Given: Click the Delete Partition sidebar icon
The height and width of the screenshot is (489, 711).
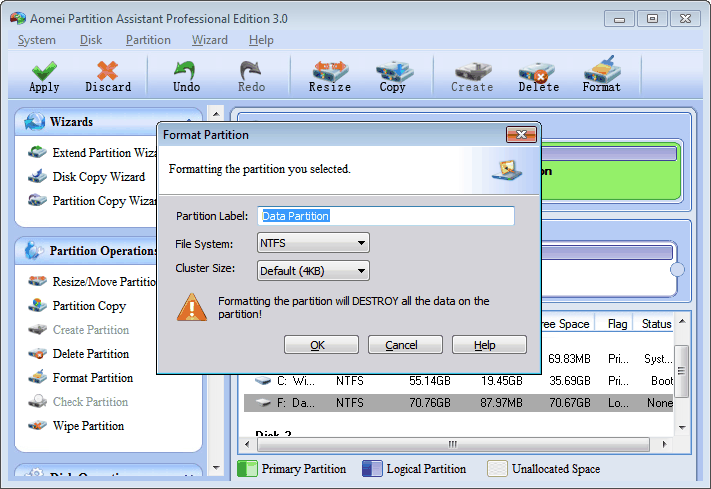Looking at the screenshot, I should pos(37,353).
